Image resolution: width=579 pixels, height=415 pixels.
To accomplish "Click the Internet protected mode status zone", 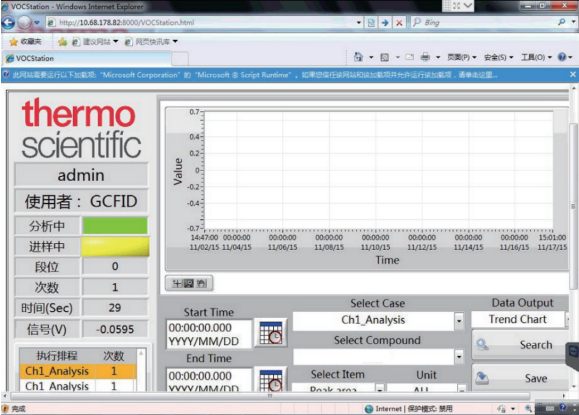I will pyautogui.click(x=408, y=409).
